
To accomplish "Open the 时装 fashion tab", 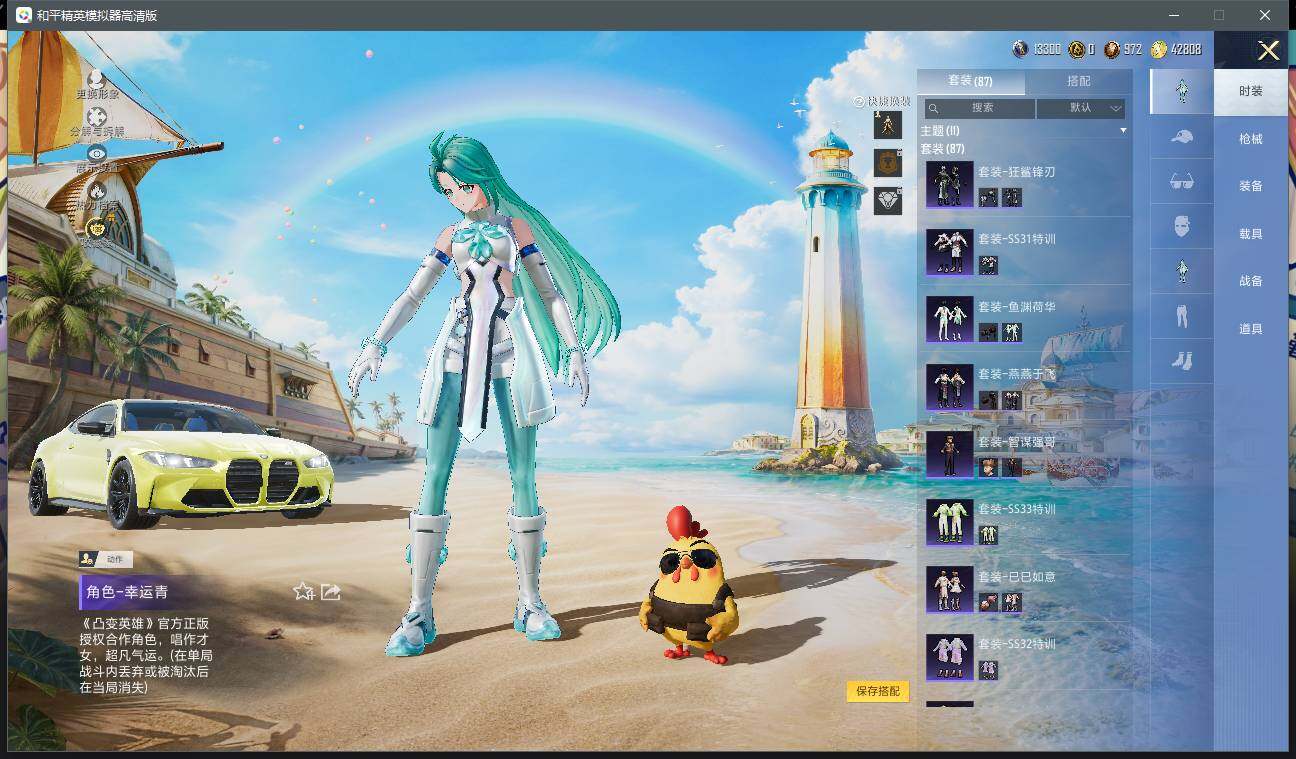I will 1251,91.
